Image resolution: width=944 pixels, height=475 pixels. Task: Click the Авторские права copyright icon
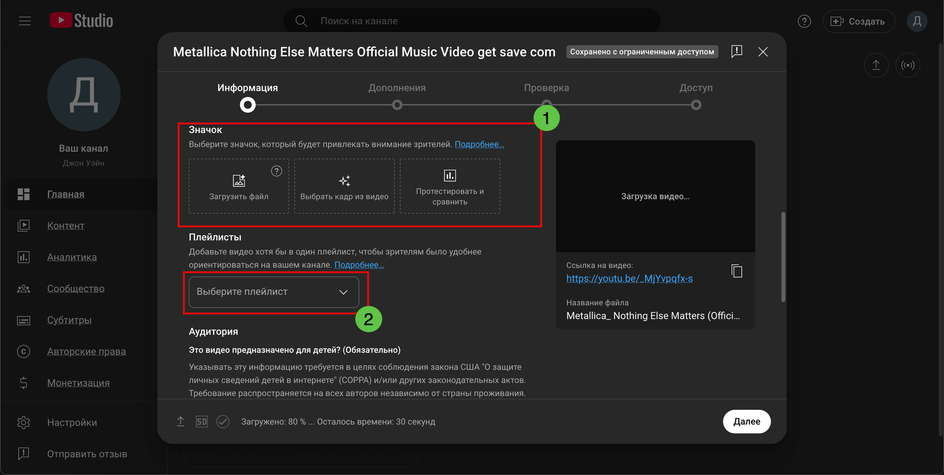coord(23,351)
